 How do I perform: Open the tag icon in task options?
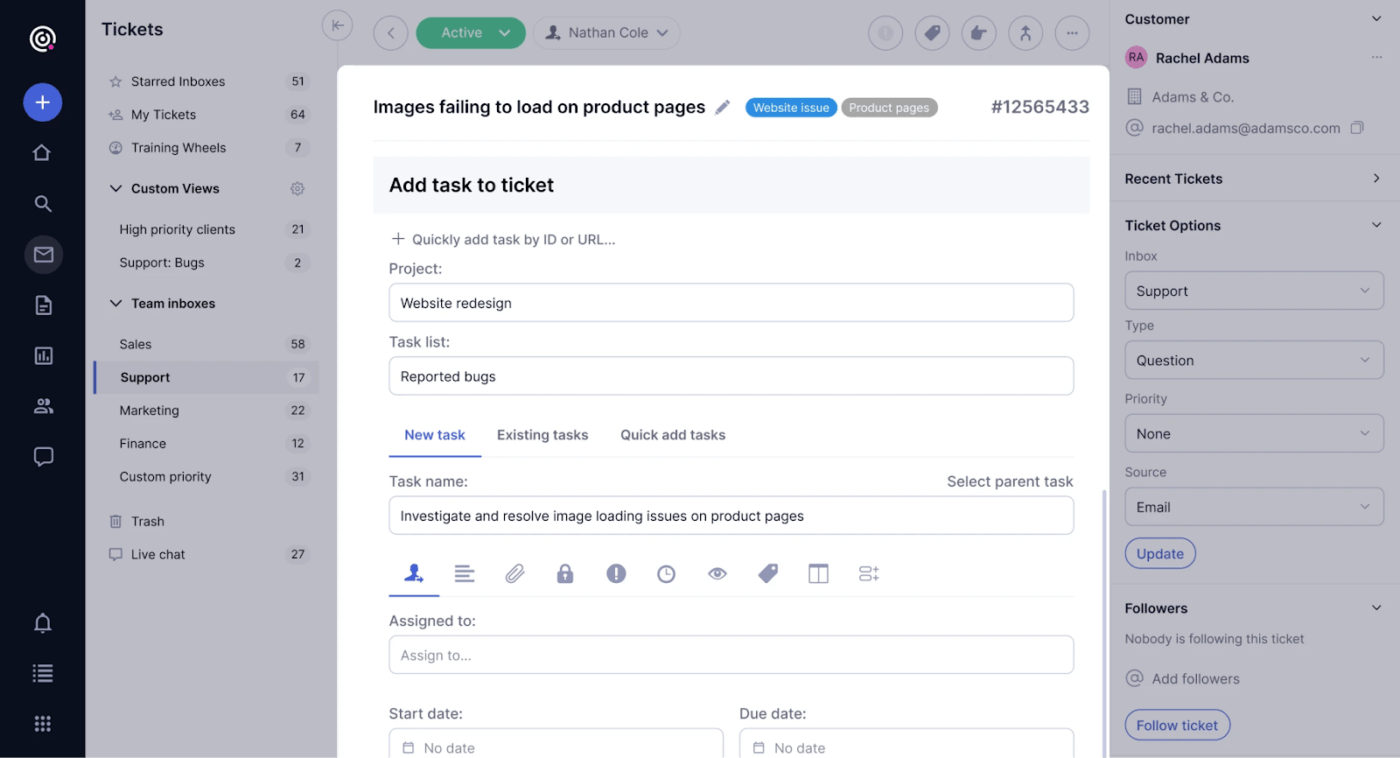tap(768, 574)
